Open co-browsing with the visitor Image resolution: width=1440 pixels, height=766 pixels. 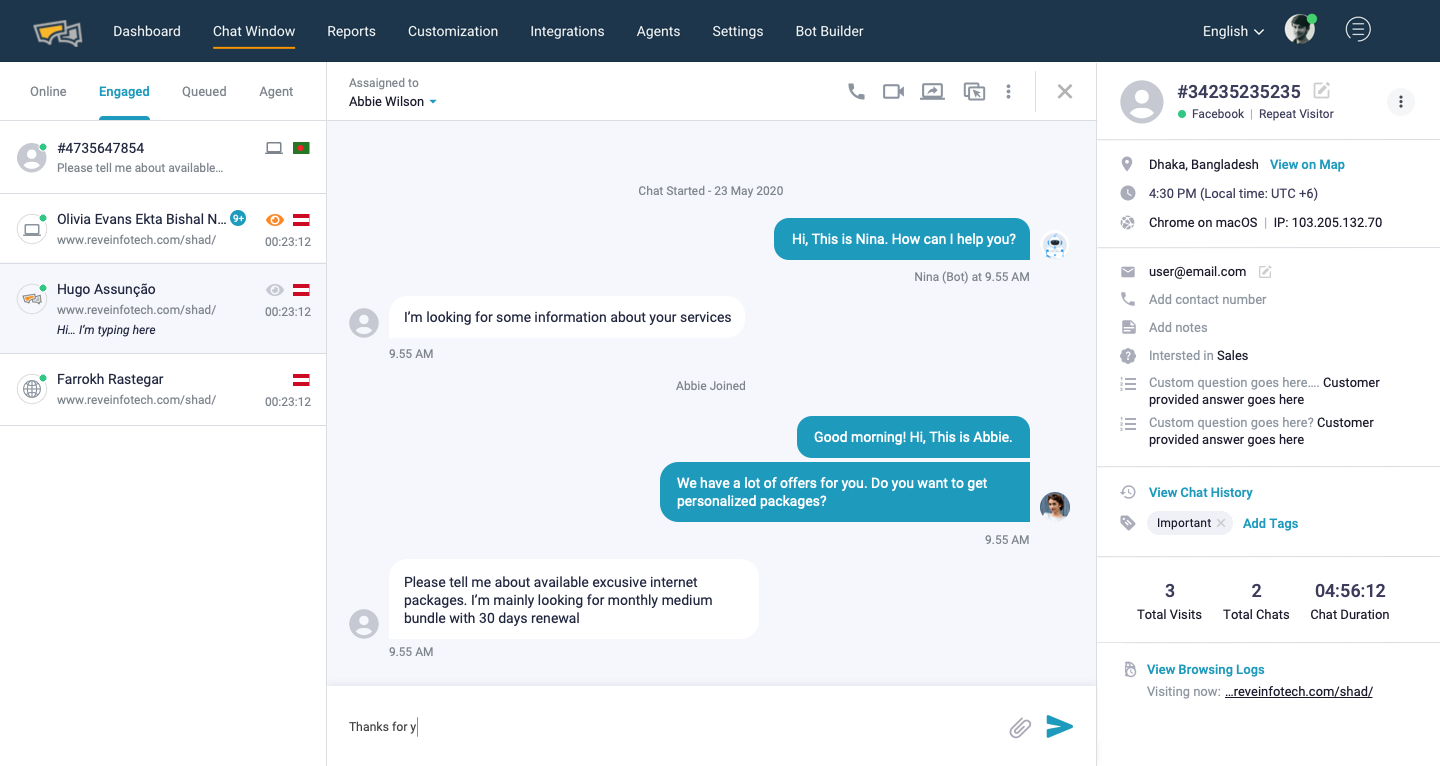(x=974, y=91)
